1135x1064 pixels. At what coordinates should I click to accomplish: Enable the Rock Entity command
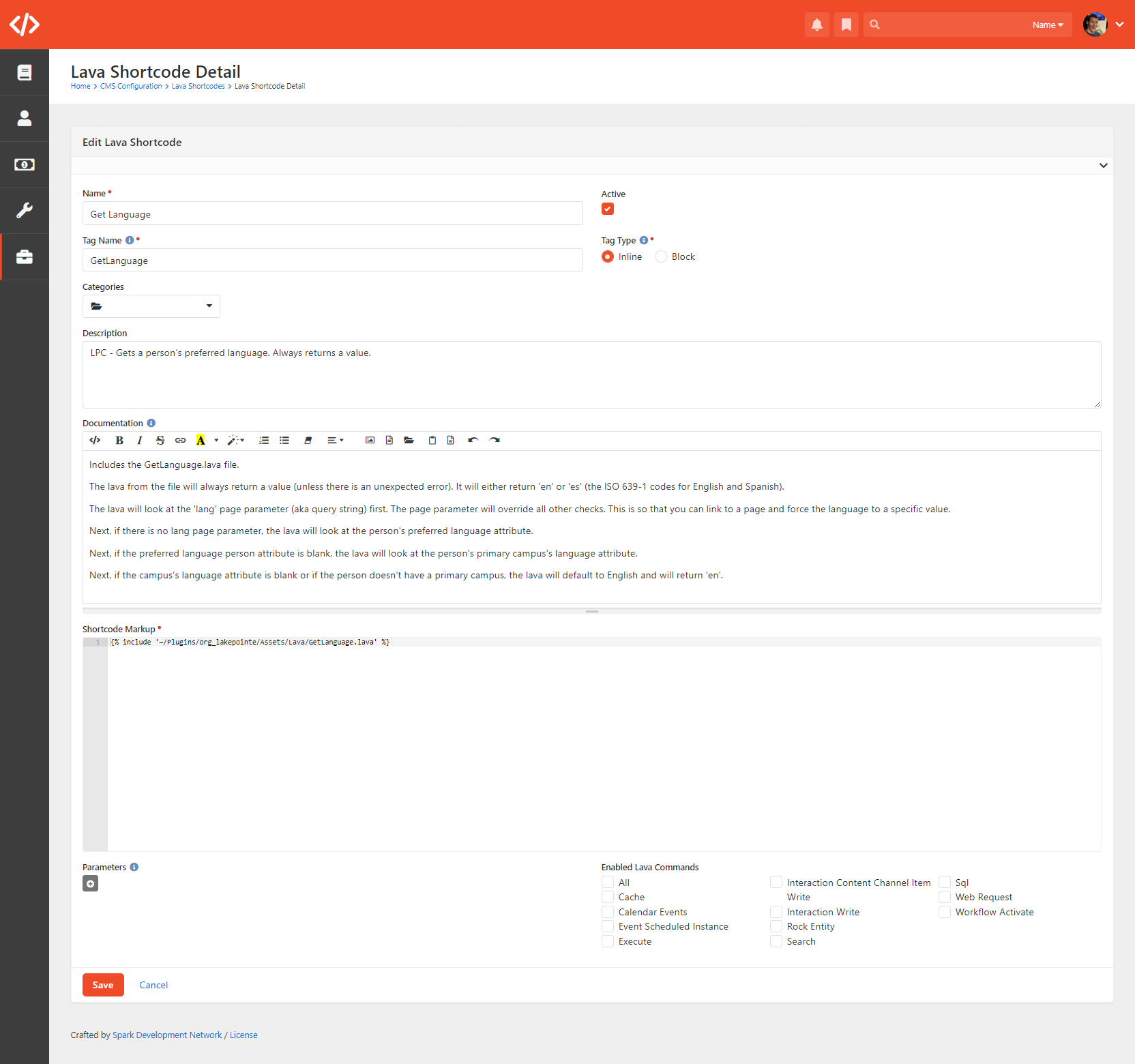pyautogui.click(x=776, y=926)
